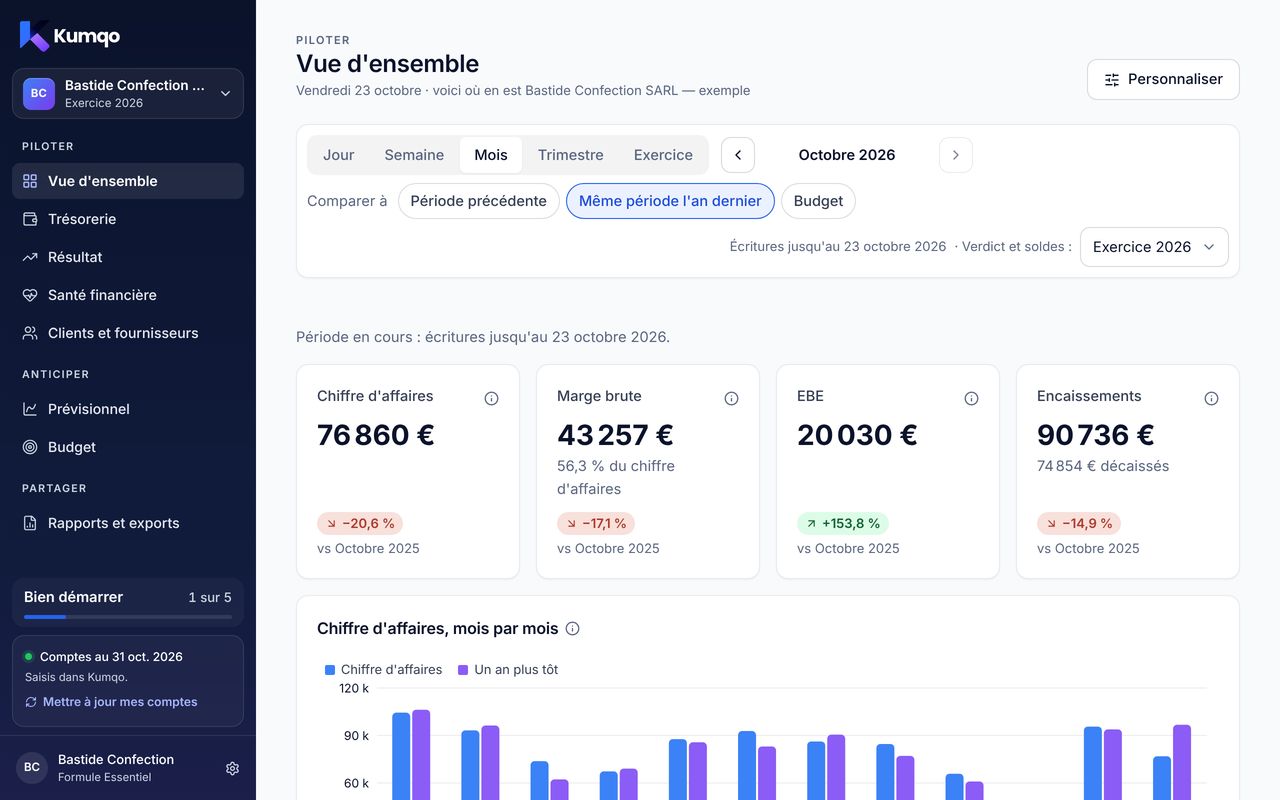The image size is (1280, 800).
Task: Click the blue Chiffre d'affaires legend swatch
Action: point(330,670)
